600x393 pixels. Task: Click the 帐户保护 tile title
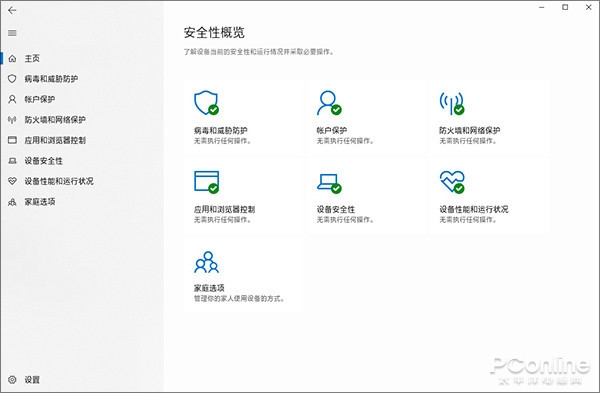pyautogui.click(x=332, y=130)
